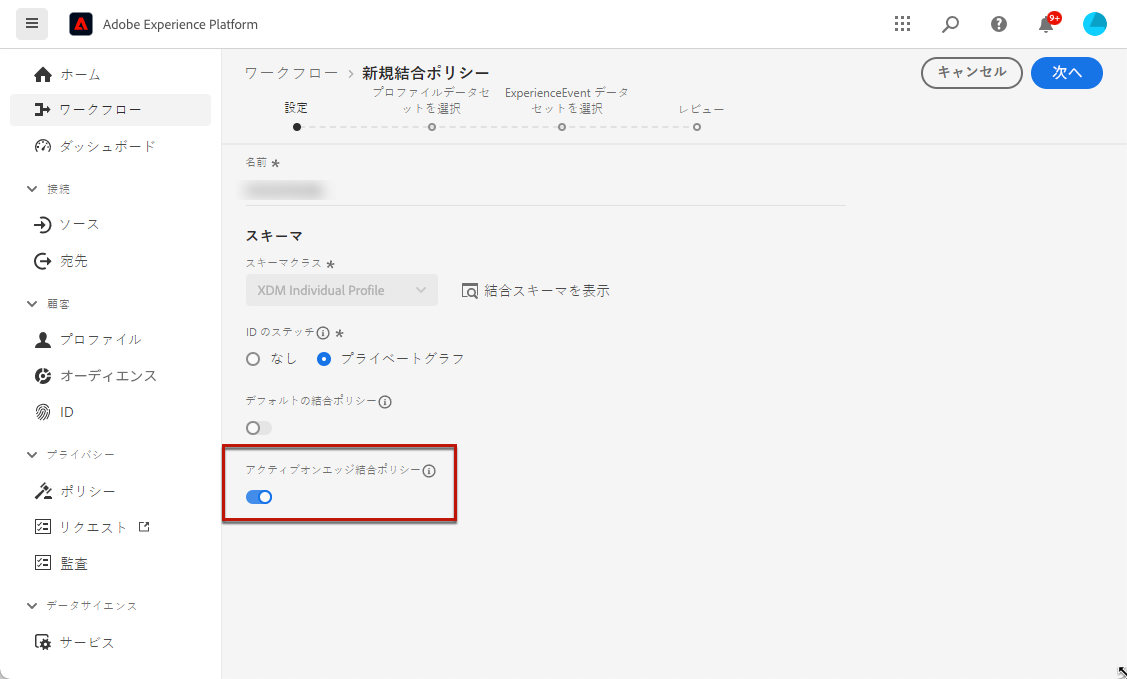
Task: Open サービス in sidebar
Action: click(x=111, y=642)
